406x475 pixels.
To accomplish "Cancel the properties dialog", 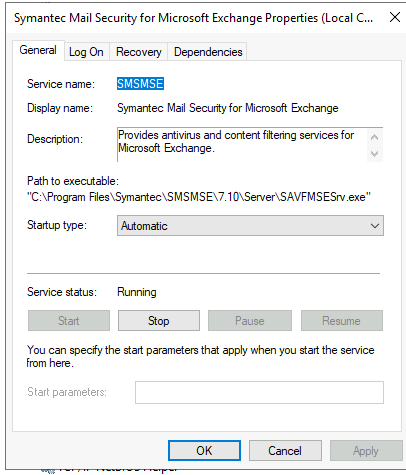I will 285,451.
